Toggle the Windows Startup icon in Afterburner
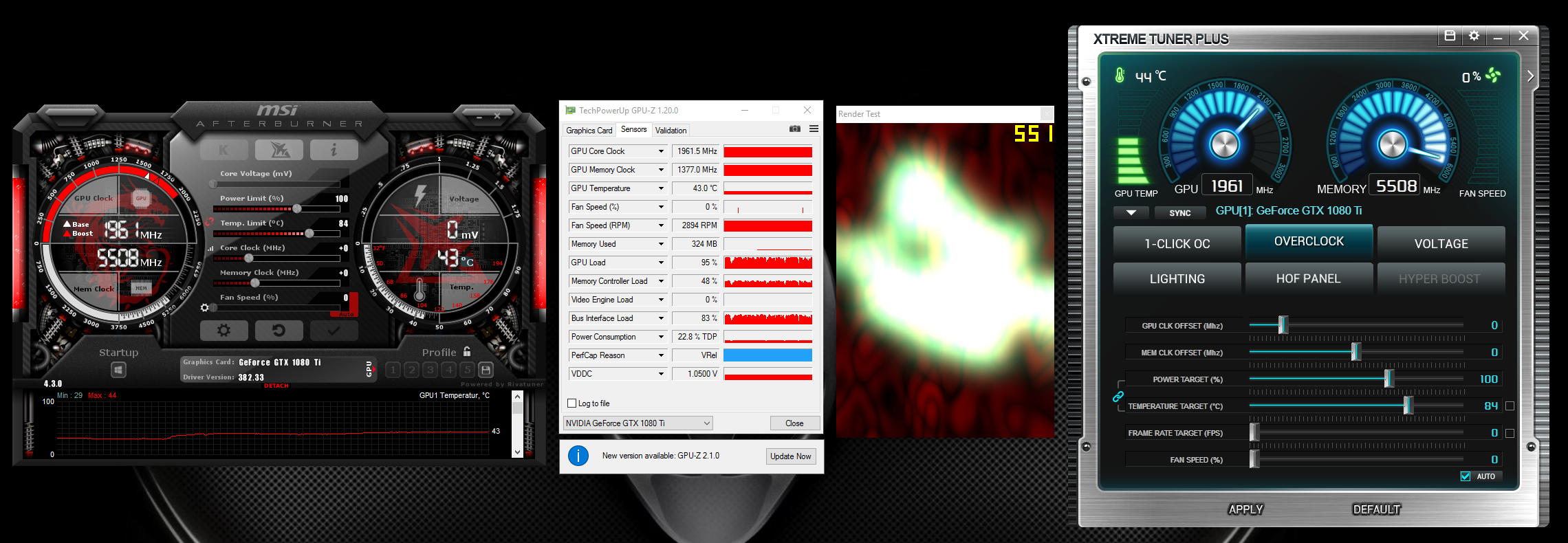Screen dimensions: 1568x543 pyautogui.click(x=118, y=370)
